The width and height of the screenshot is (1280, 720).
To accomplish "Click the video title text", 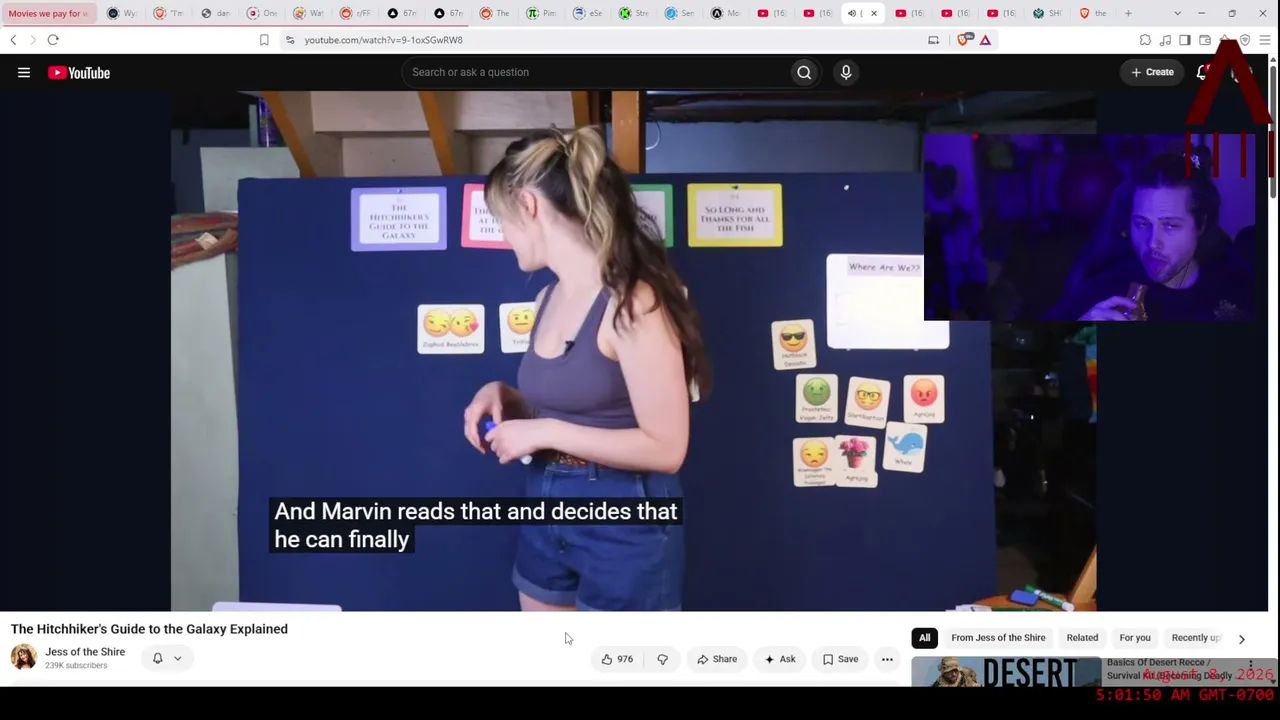I will coord(149,629).
